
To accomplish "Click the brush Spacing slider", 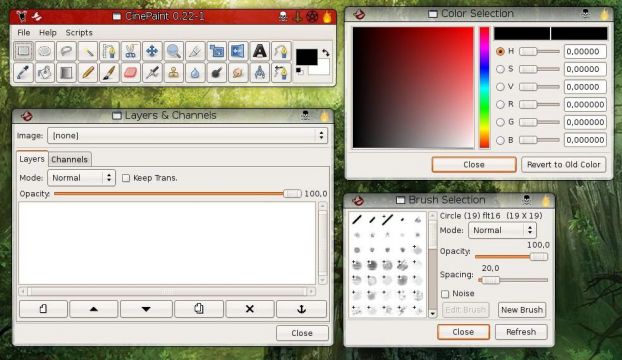I will tap(513, 280).
